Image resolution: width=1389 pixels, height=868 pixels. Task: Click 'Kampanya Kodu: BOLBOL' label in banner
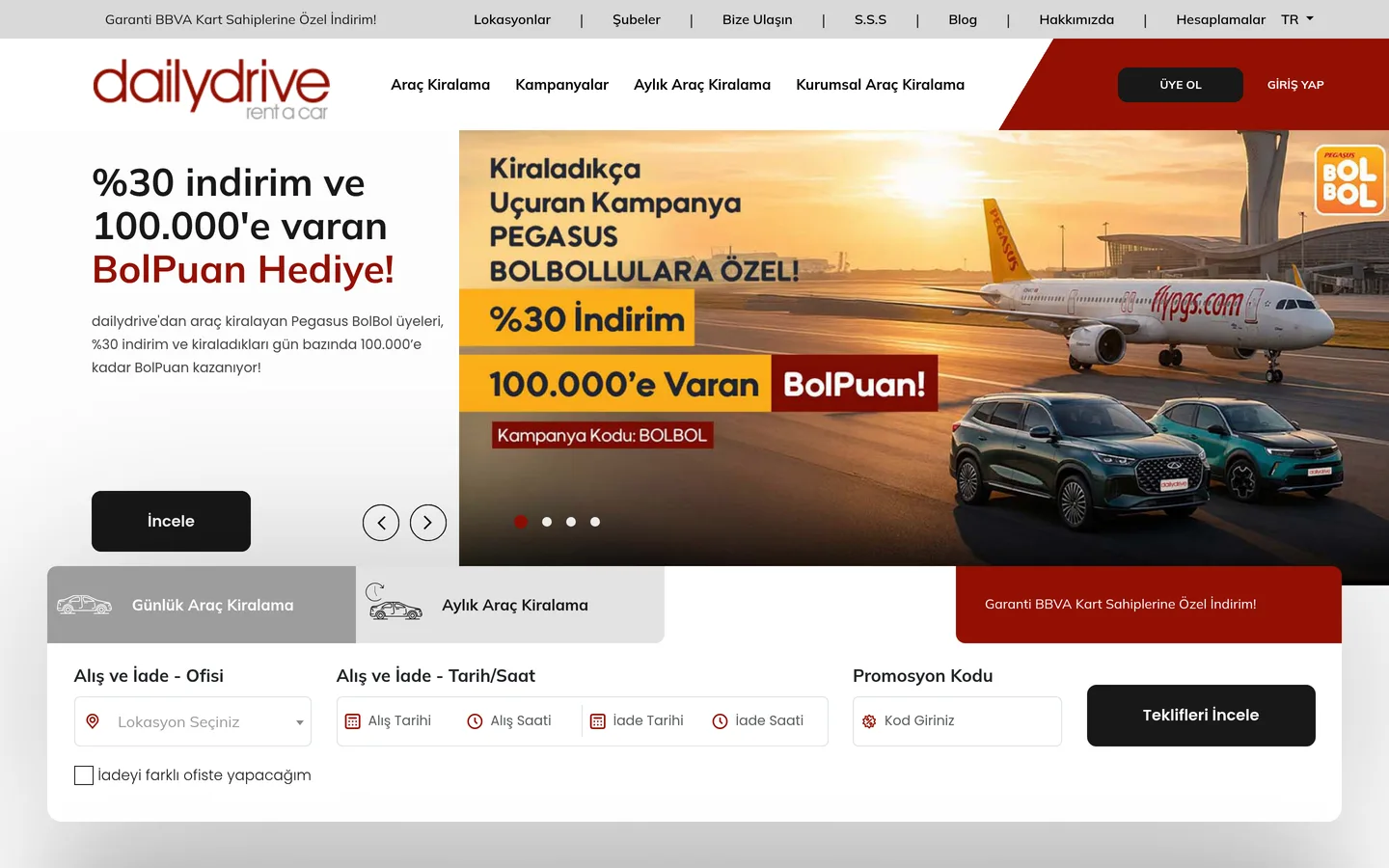coord(603,435)
